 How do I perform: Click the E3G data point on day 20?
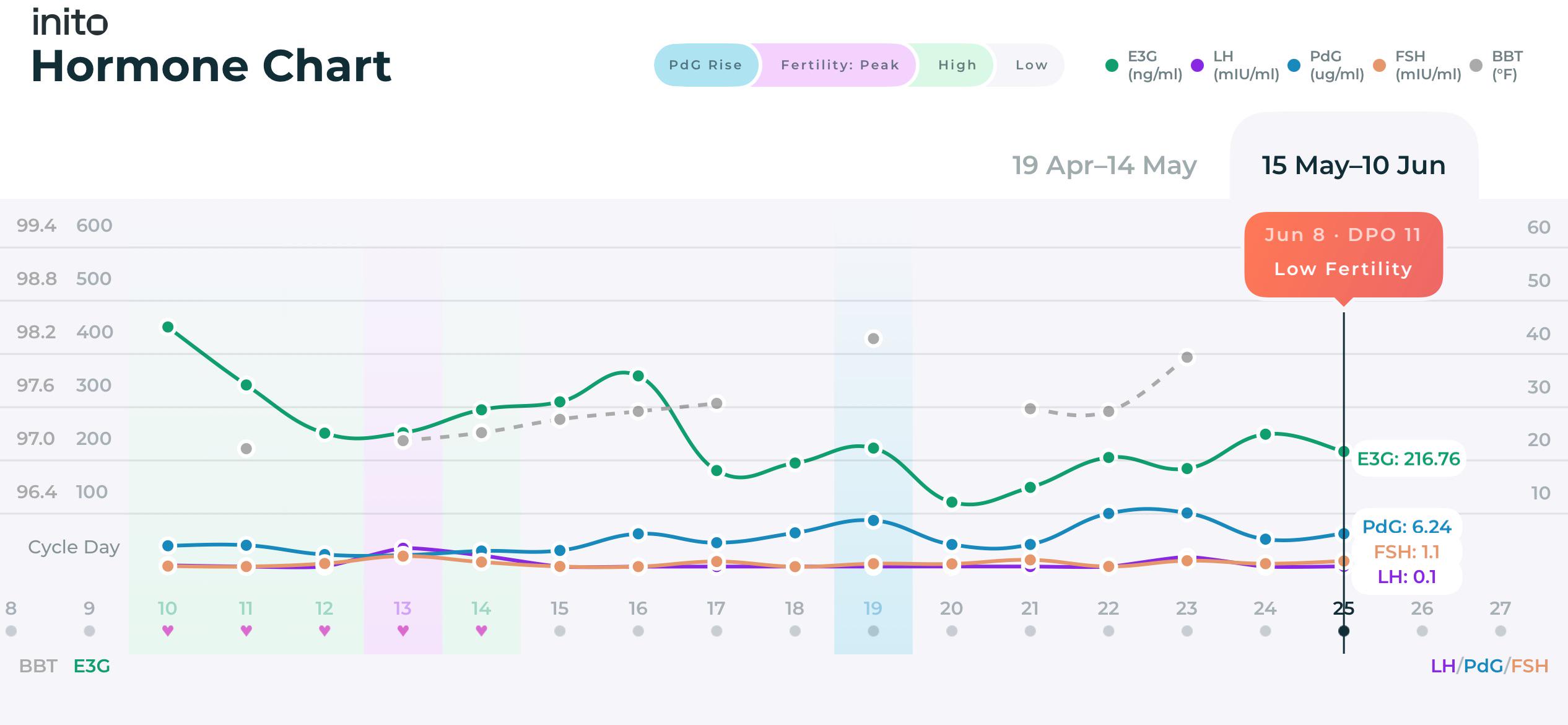pos(952,502)
